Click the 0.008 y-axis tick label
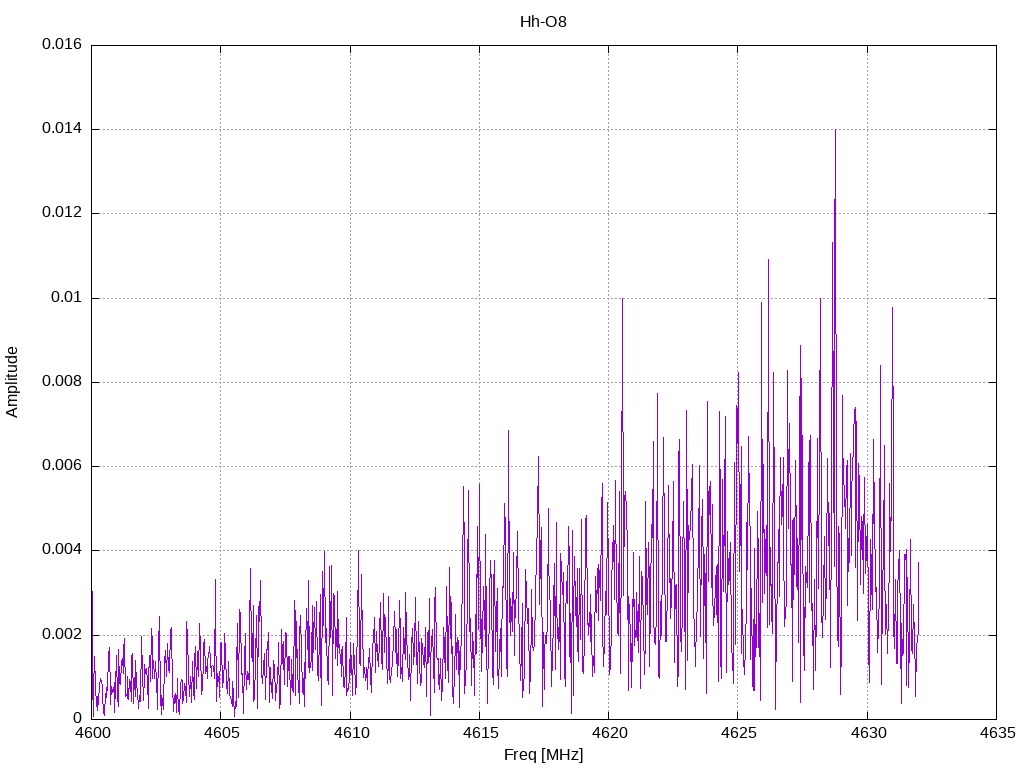Image resolution: width=1024 pixels, height=768 pixels. 62,382
